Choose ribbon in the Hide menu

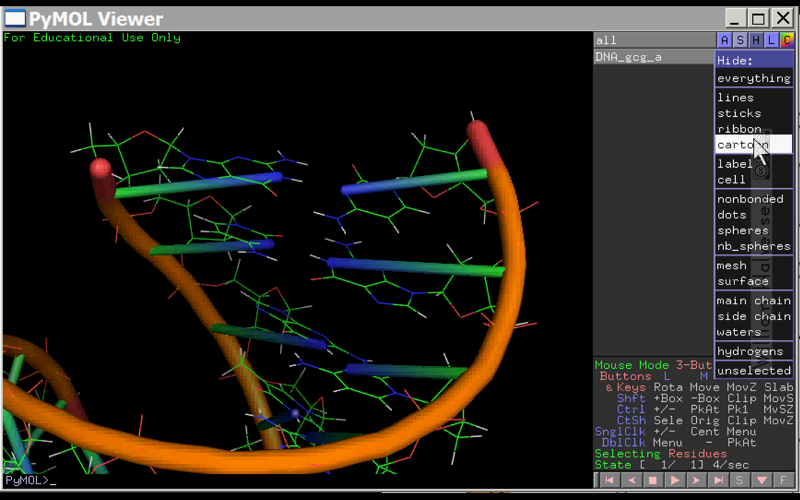click(754, 129)
